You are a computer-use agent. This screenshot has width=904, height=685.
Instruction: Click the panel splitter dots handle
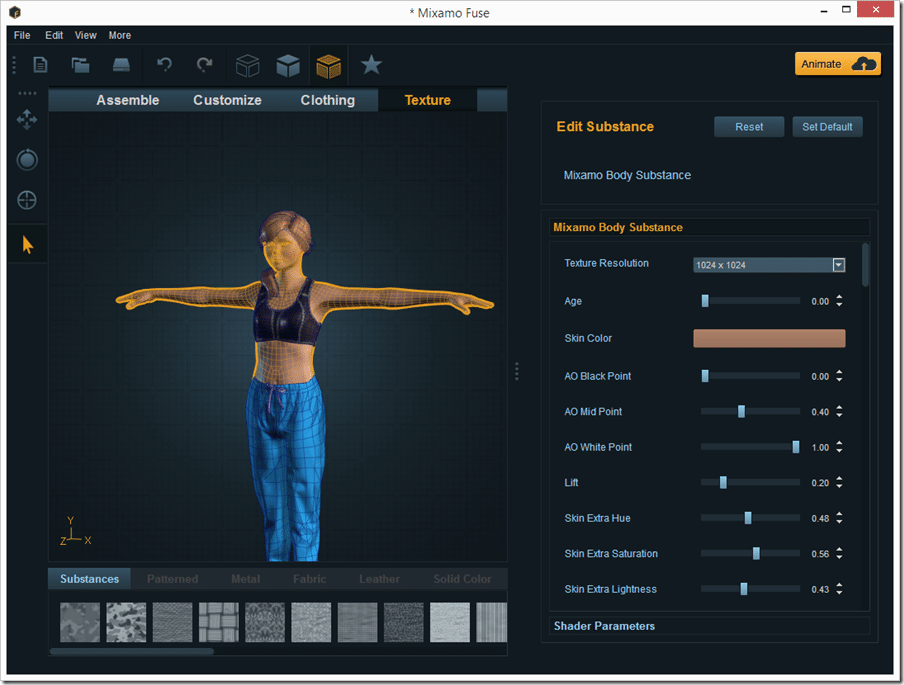click(x=517, y=371)
